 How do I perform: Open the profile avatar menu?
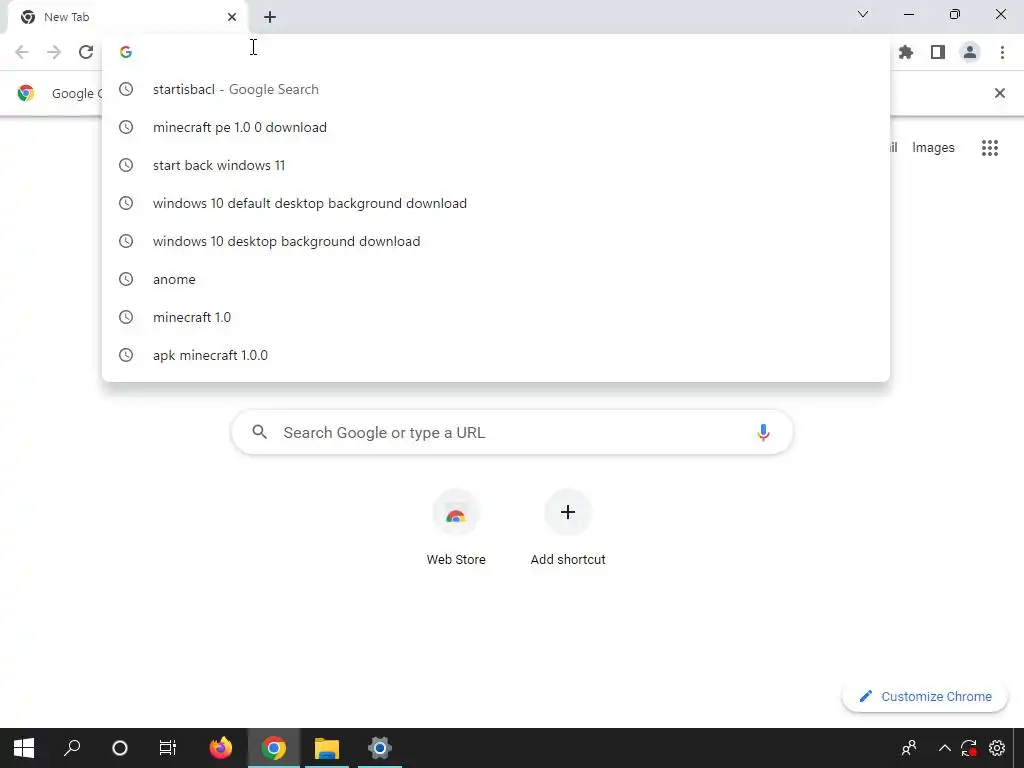pos(970,52)
